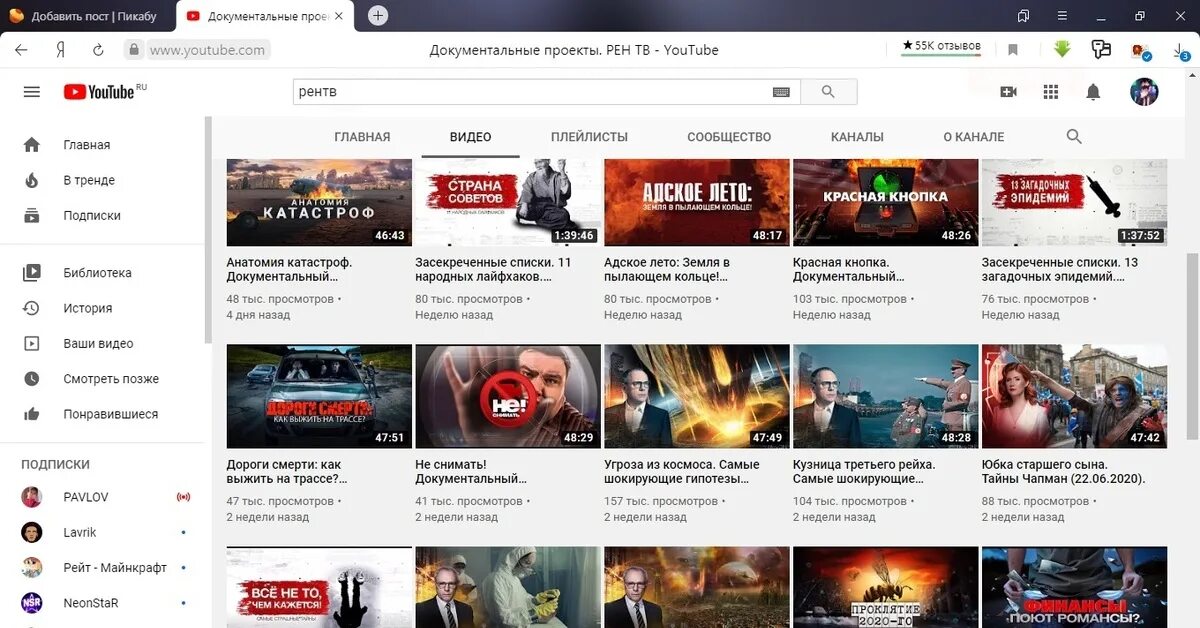Open the notifications bell

coord(1093,92)
